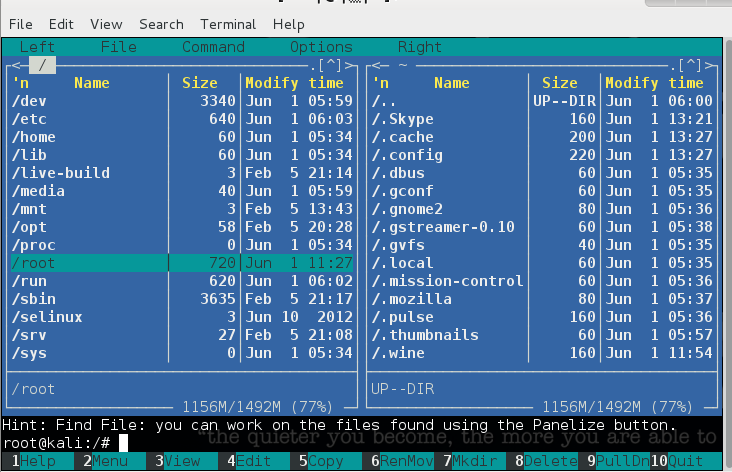This screenshot has height=472, width=732.
Task: Toggle sort order via right panel 'n
Action: (x=380, y=83)
